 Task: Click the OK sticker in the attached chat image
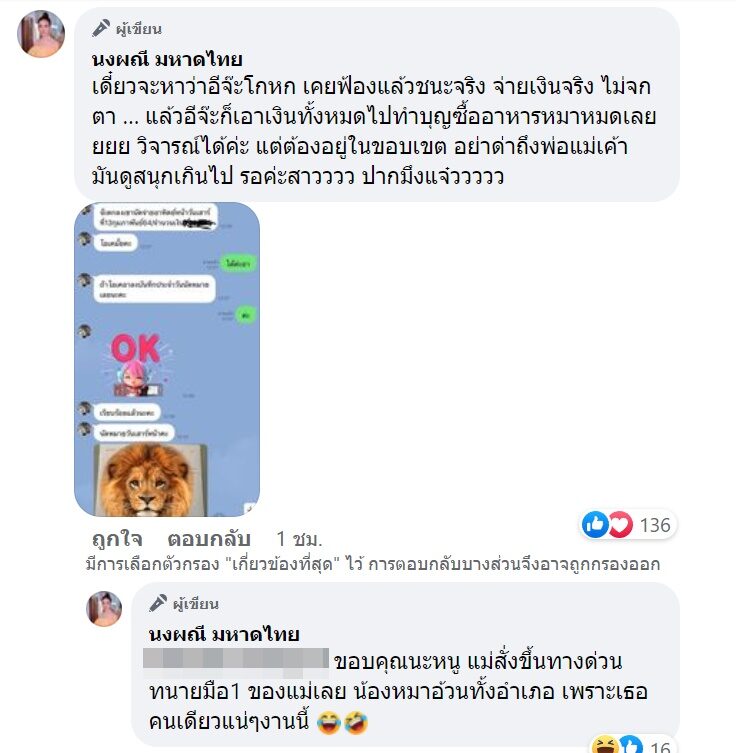pyautogui.click(x=135, y=365)
